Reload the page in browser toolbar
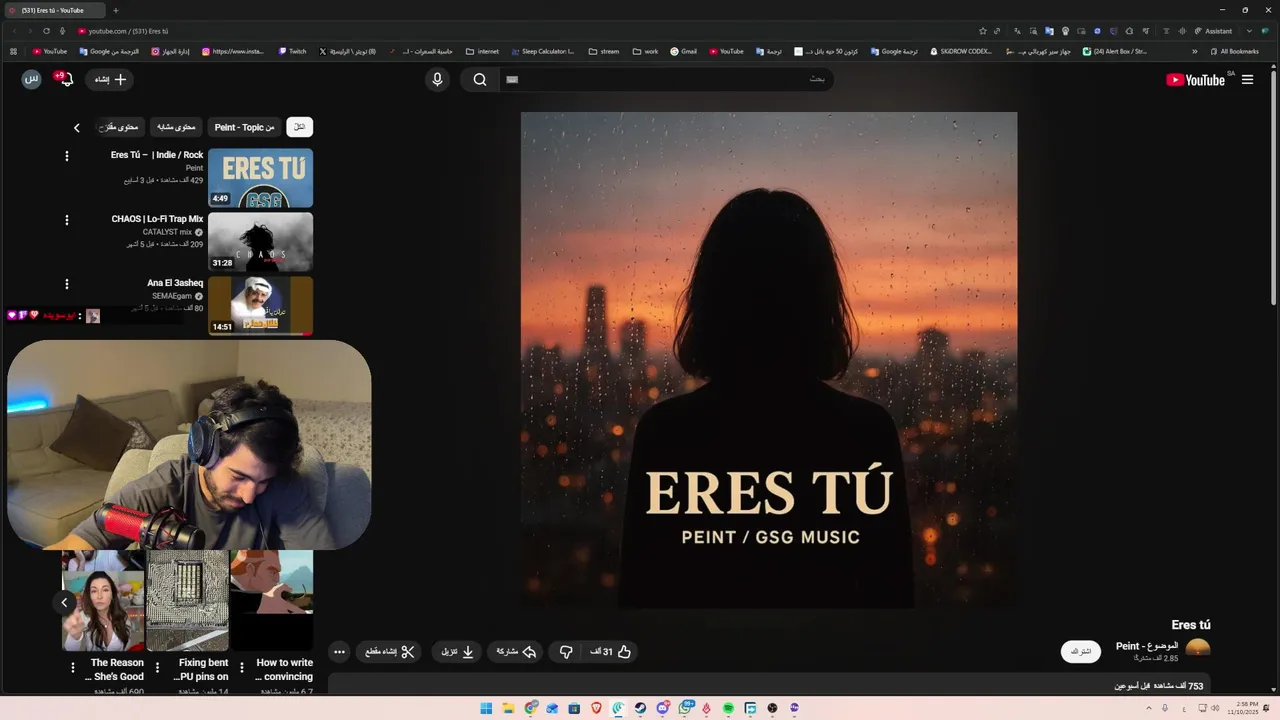Image resolution: width=1280 pixels, height=720 pixels. [x=46, y=31]
